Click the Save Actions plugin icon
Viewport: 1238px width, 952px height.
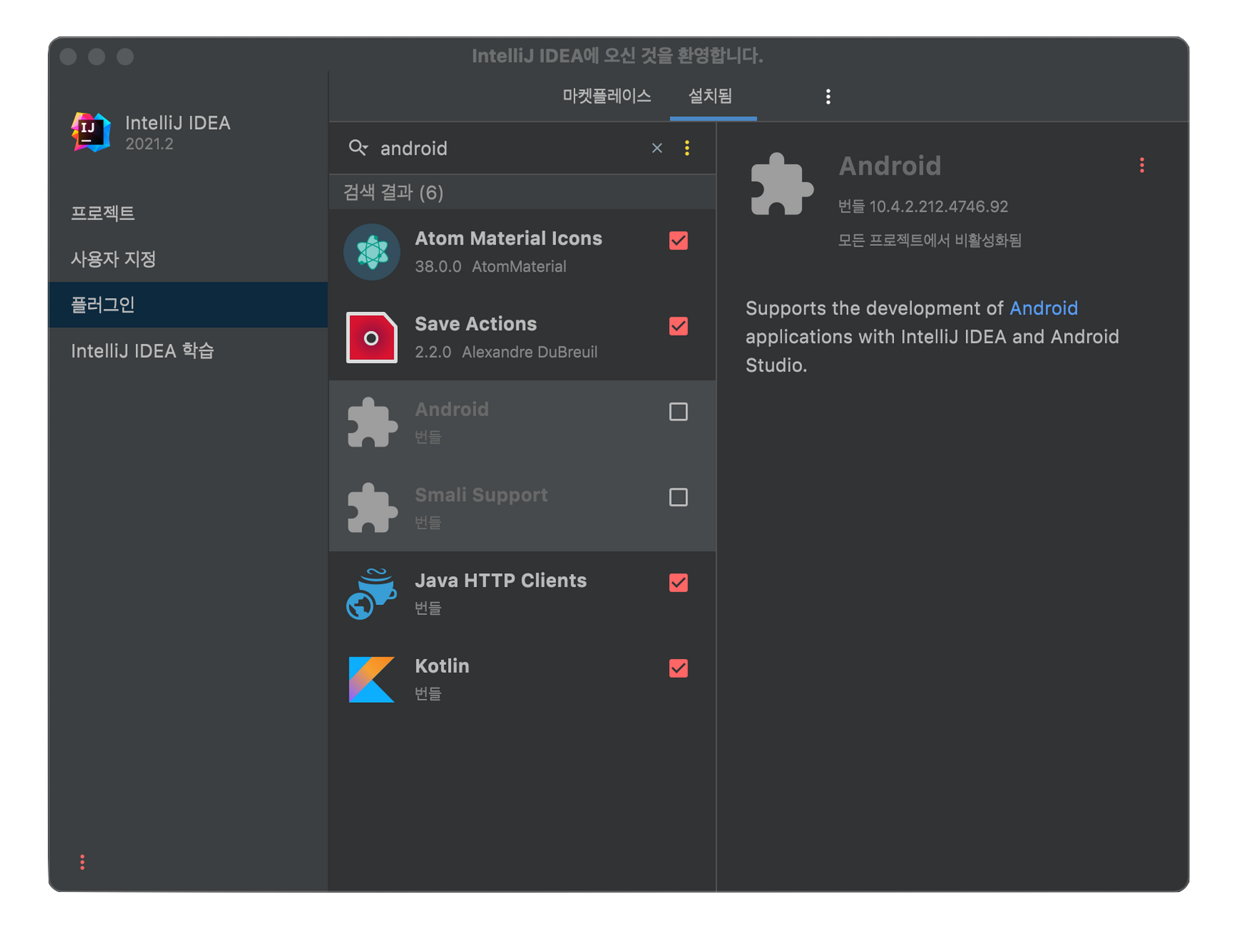372,337
